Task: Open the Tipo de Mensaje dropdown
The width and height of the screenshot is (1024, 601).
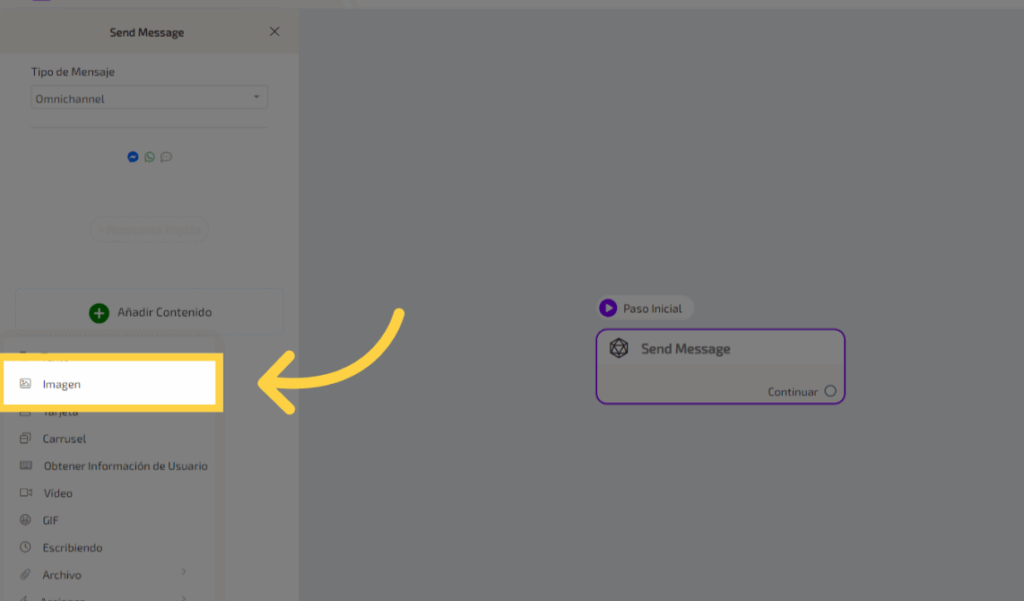Action: pyautogui.click(x=149, y=98)
